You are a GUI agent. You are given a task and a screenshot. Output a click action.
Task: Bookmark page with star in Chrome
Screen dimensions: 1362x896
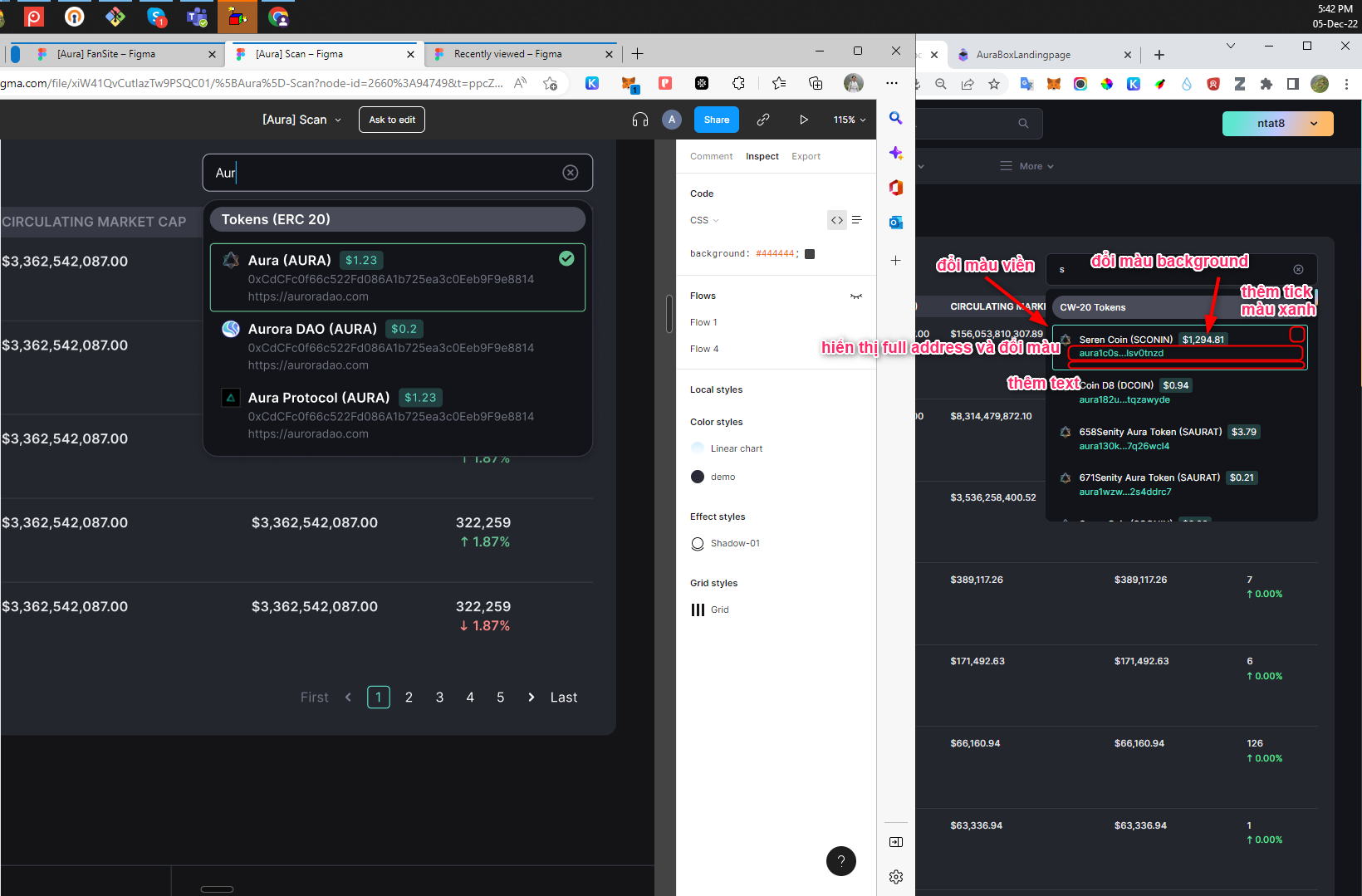(x=994, y=84)
